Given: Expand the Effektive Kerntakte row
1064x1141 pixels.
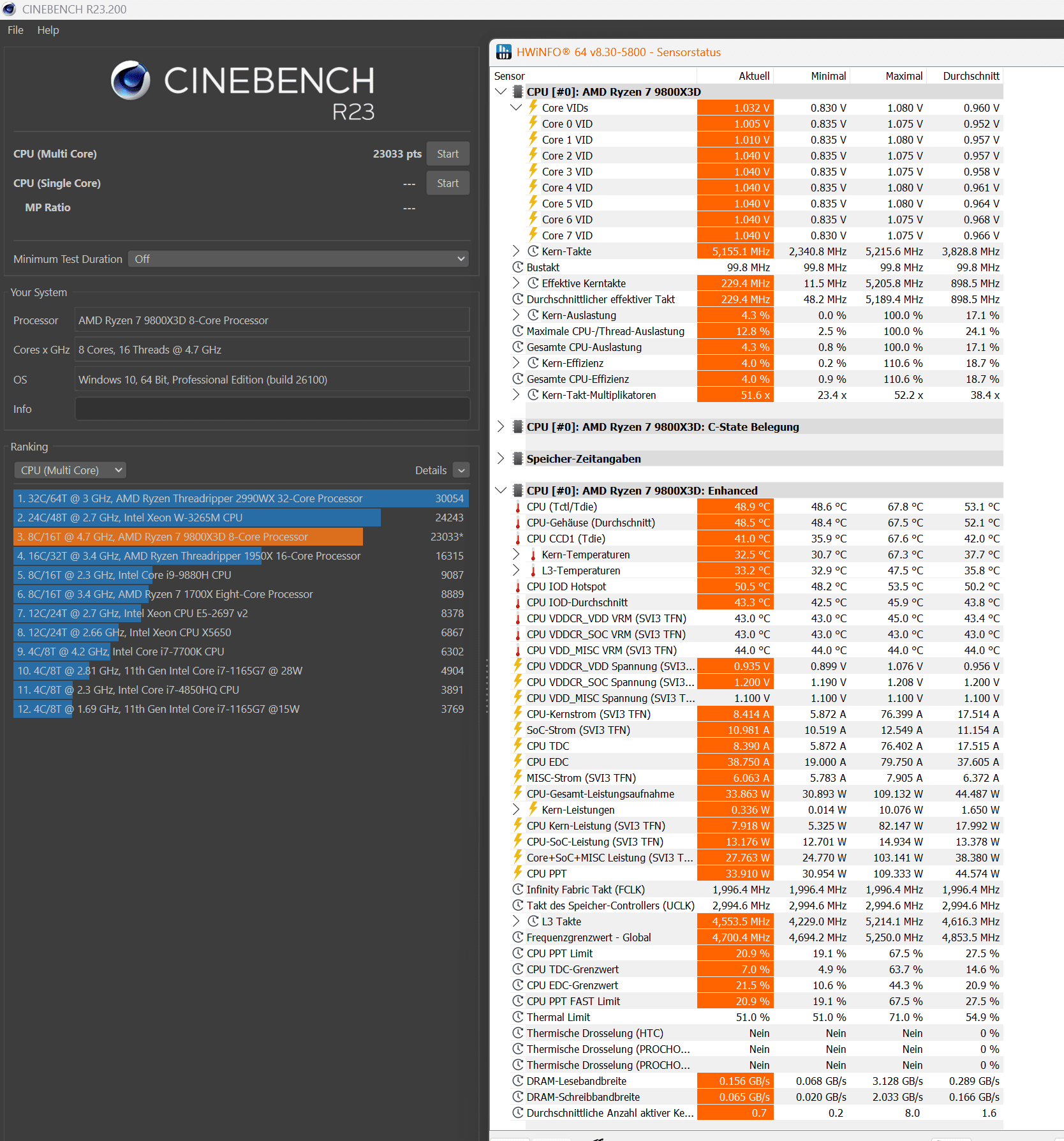Looking at the screenshot, I should pos(516,283).
